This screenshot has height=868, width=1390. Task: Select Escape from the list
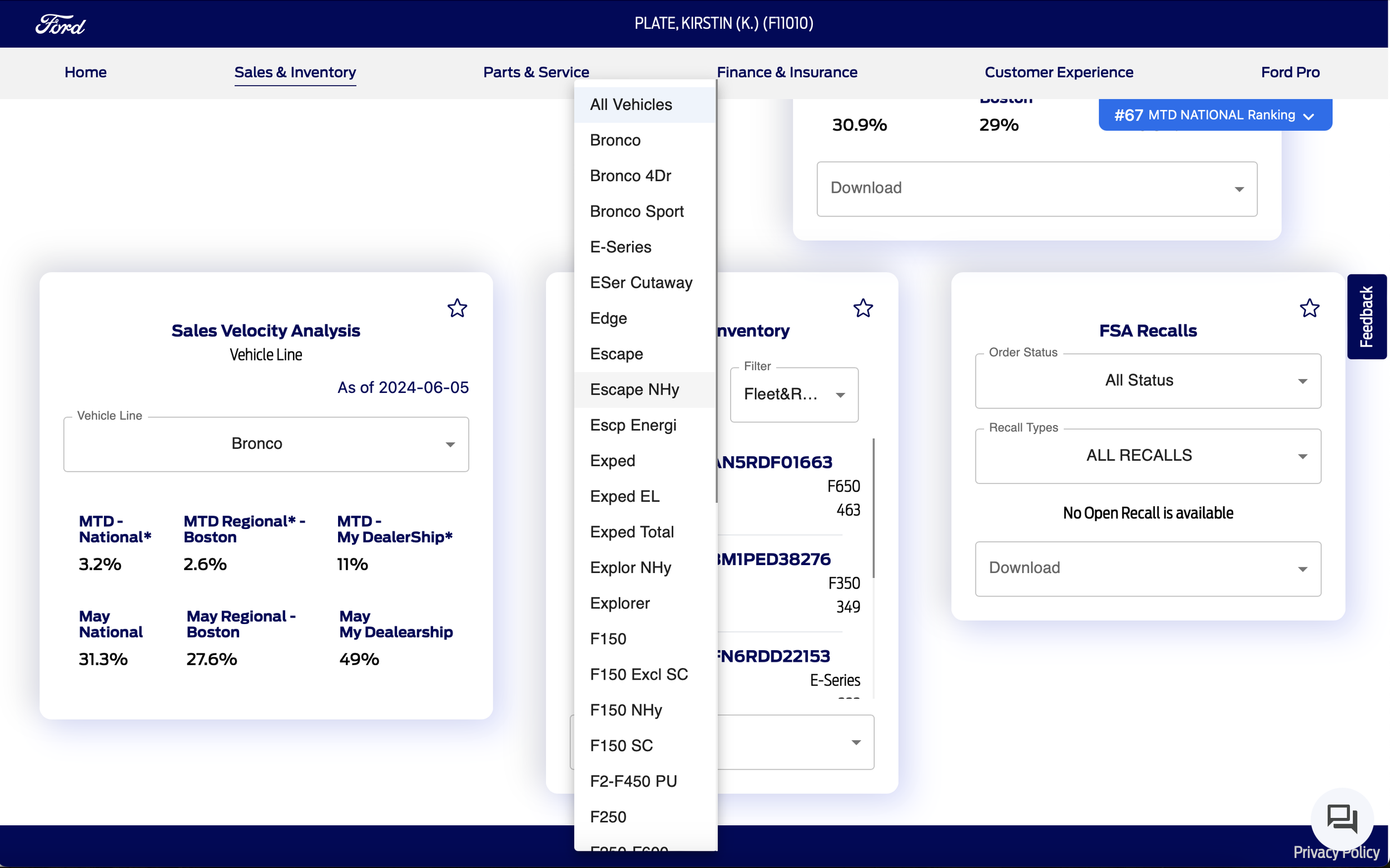(644, 353)
